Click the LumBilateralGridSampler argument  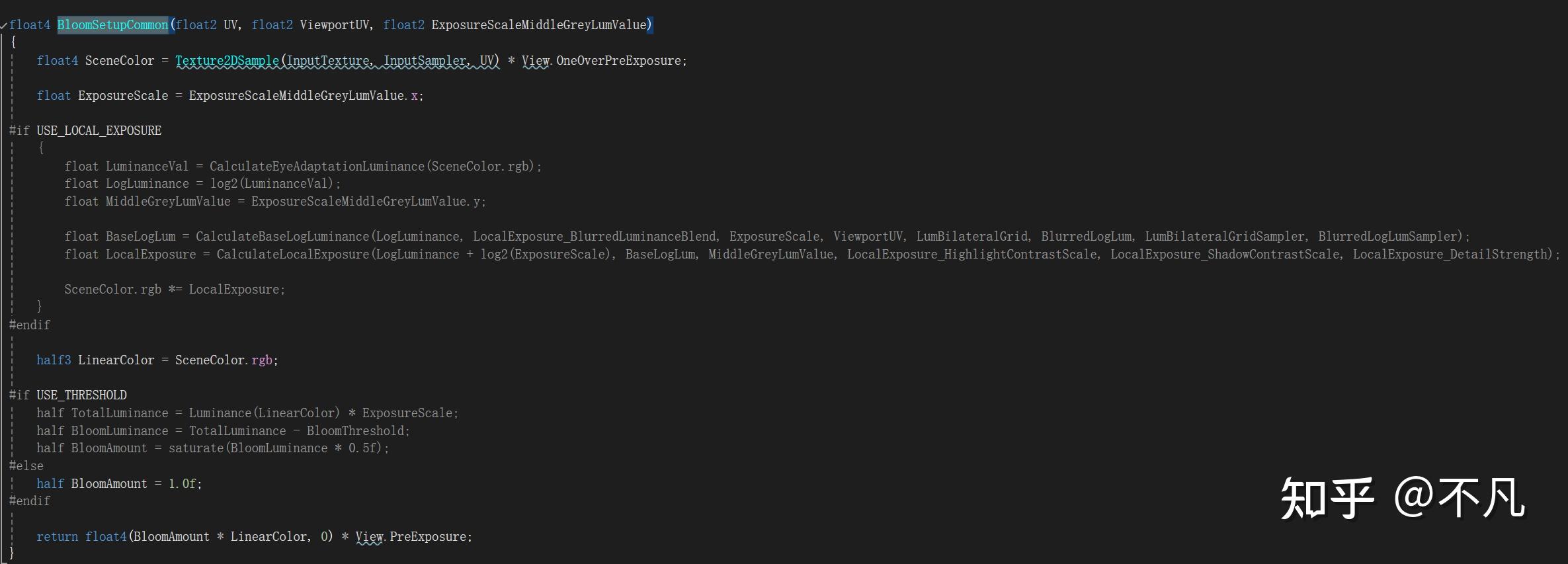pos(1225,237)
